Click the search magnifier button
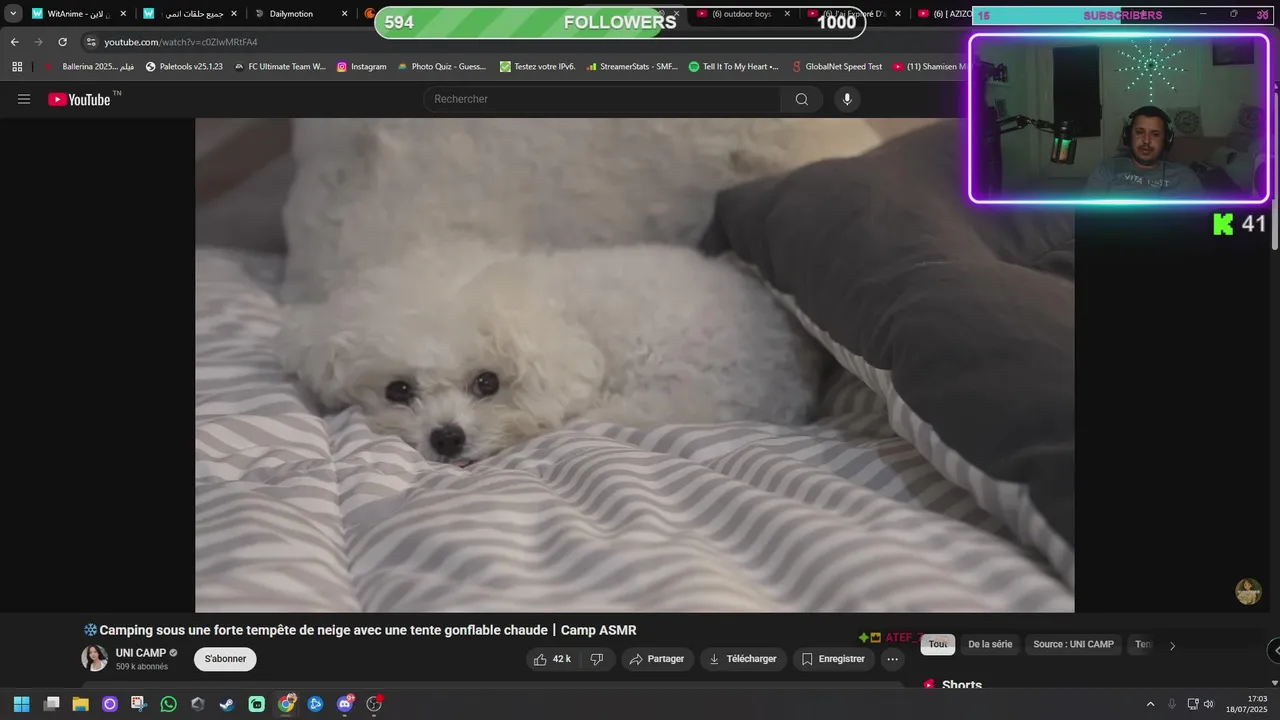The width and height of the screenshot is (1280, 720). click(801, 99)
